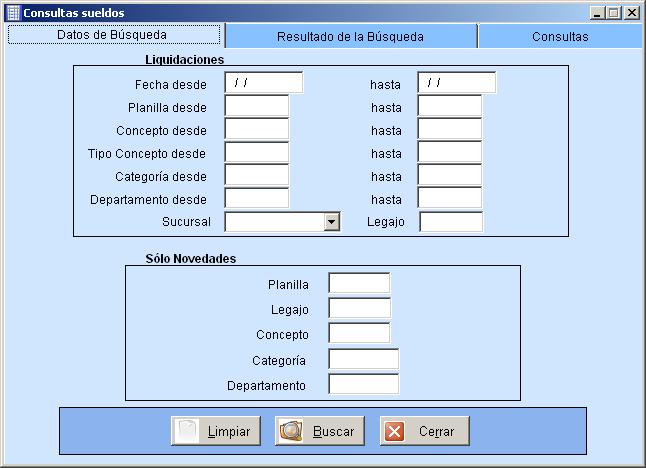Screen dimensions: 646x468
Task: Click the Legajo field beside Sucursal
Action: click(450, 222)
